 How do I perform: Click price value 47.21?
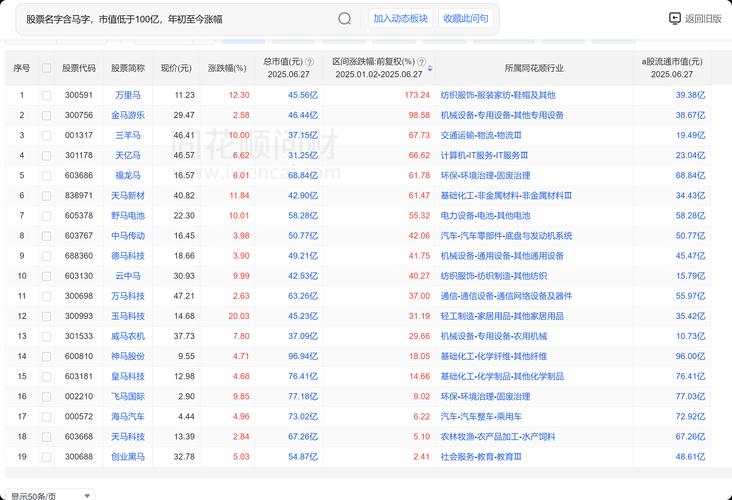click(x=184, y=296)
